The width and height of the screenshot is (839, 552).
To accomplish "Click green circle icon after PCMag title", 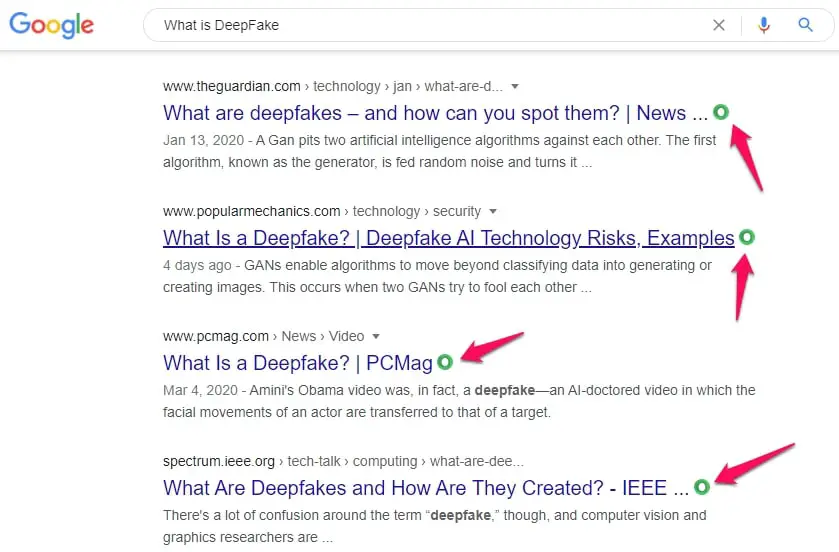I will click(445, 362).
